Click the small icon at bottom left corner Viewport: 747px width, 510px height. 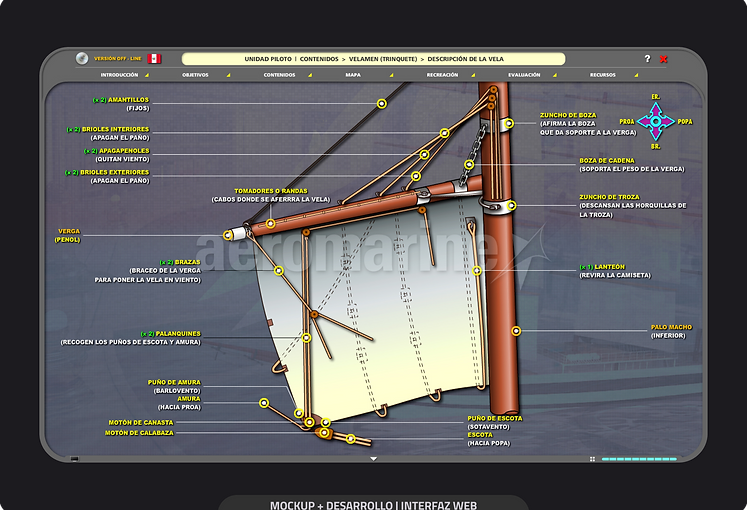[74, 459]
